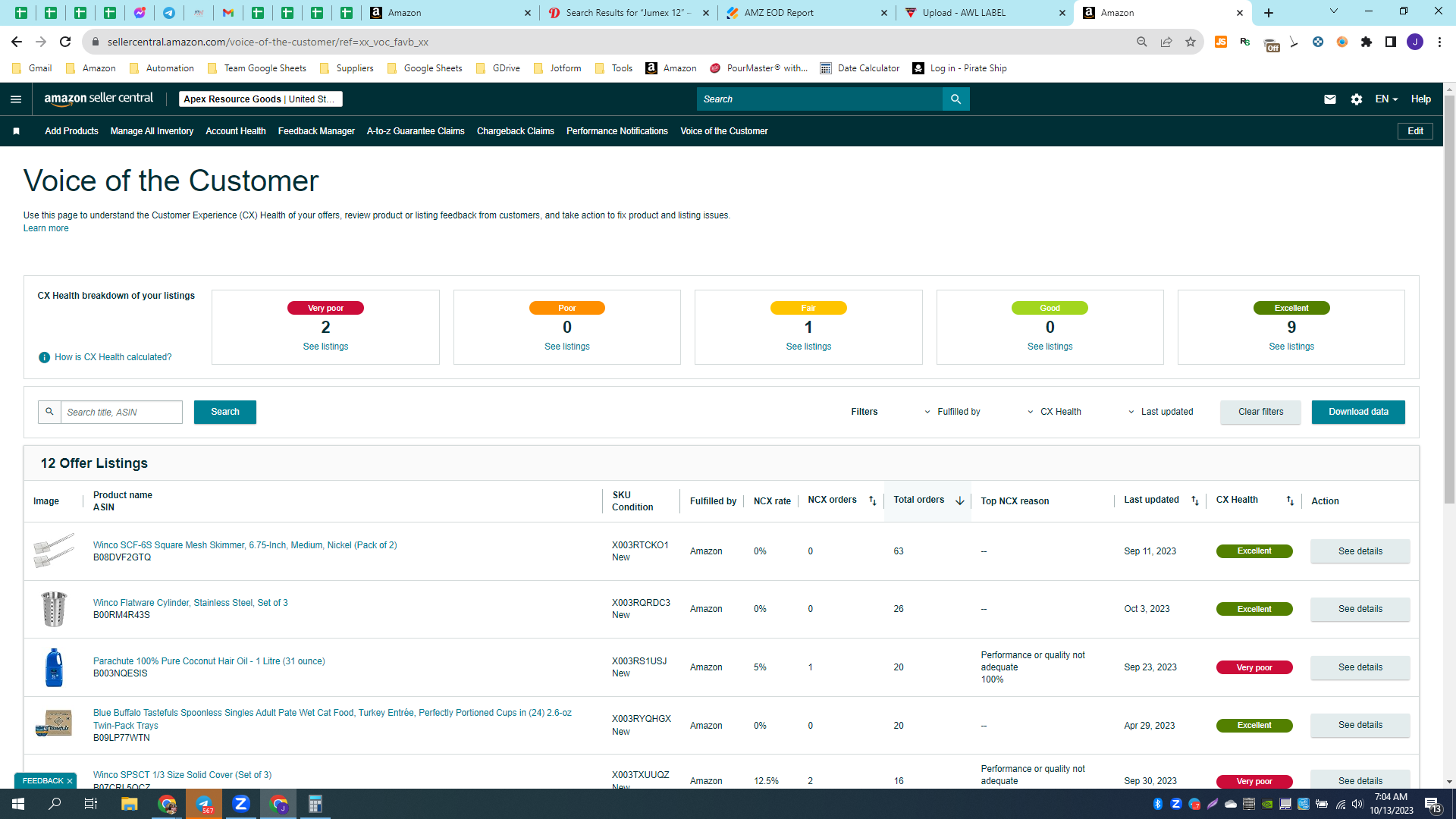Open File Explorer from the taskbar
The image size is (1456, 819).
(130, 804)
